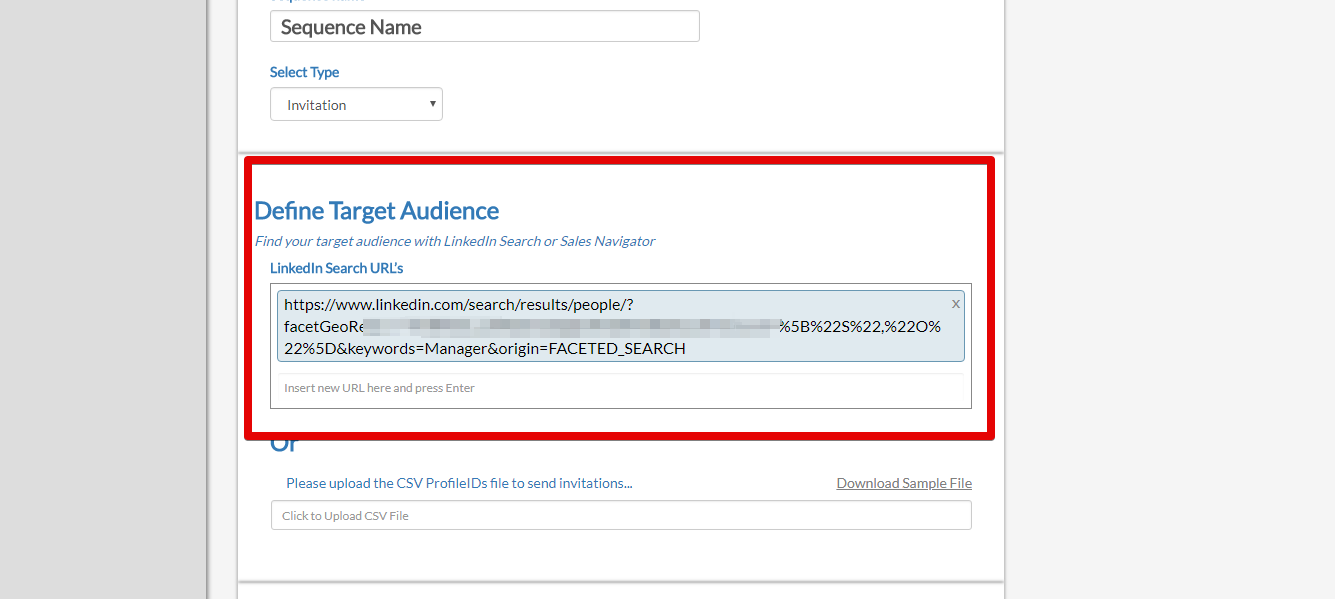Click the Sequence Name input field
Viewport: 1335px width, 599px height.
[484, 27]
